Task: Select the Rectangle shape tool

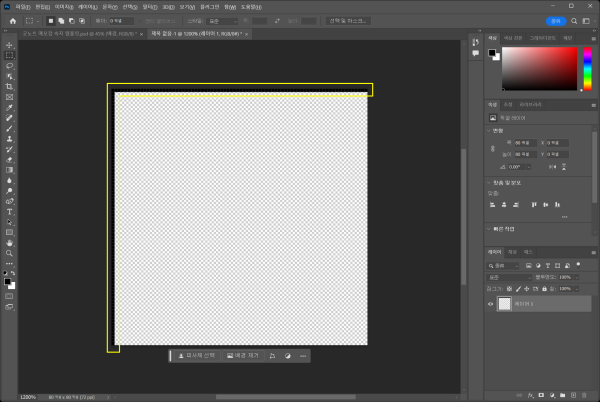Action: (9, 232)
